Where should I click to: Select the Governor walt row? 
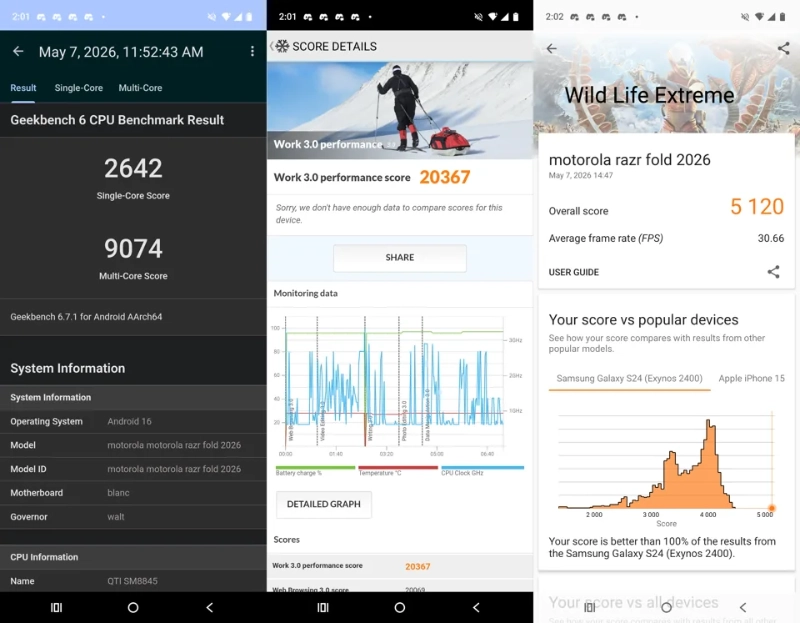[x=133, y=517]
